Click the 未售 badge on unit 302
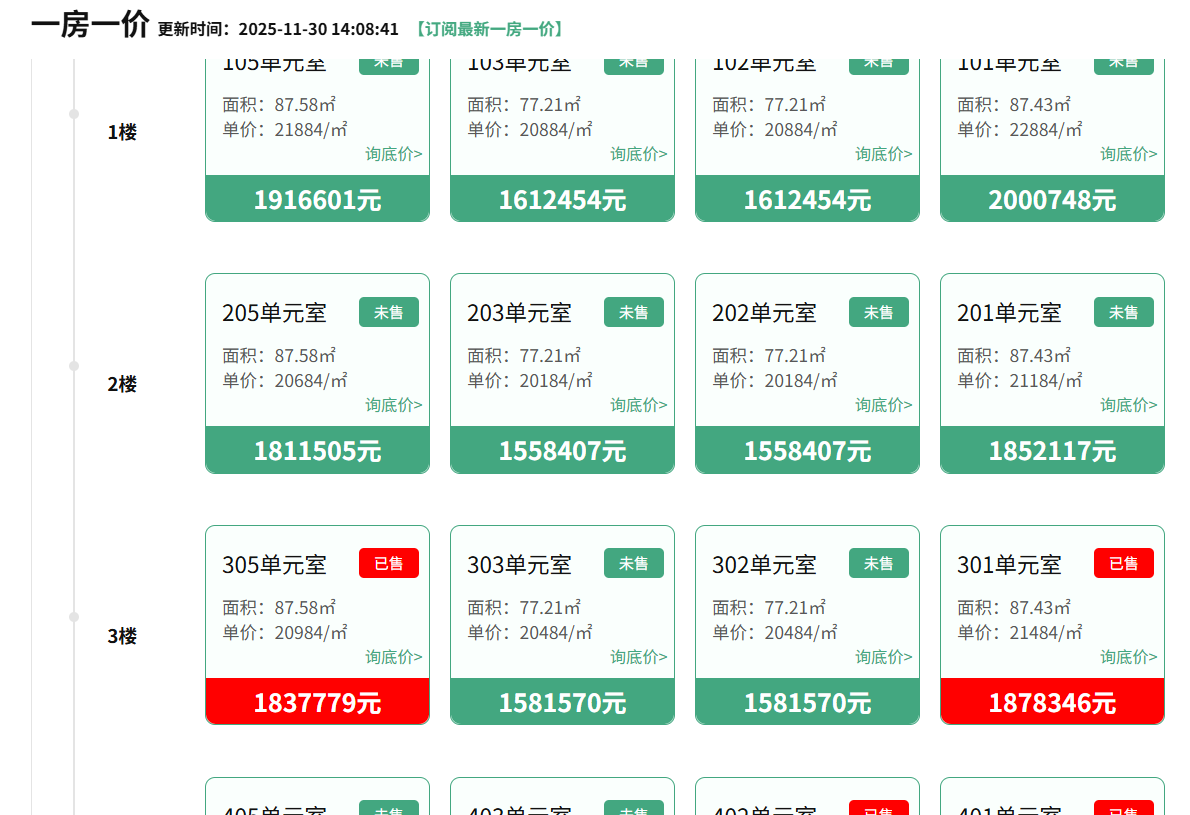This screenshot has width=1190, height=815. [x=878, y=563]
